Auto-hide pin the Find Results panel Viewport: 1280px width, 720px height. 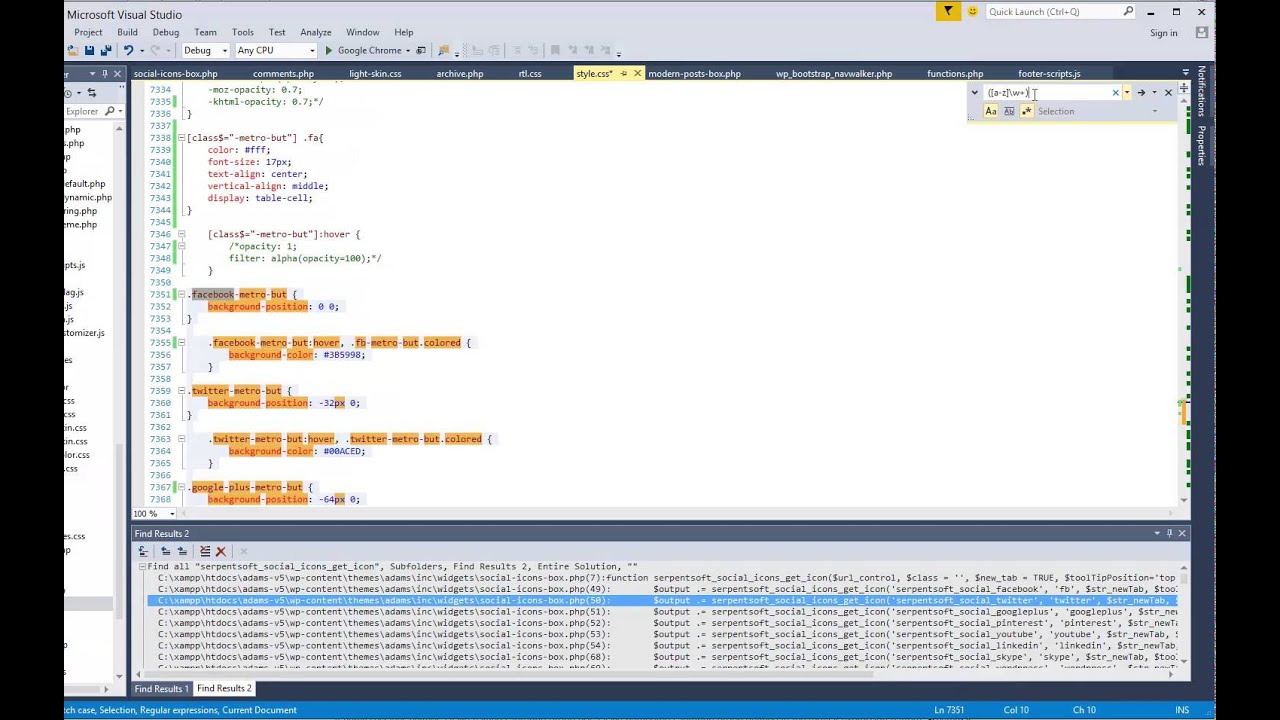1169,533
